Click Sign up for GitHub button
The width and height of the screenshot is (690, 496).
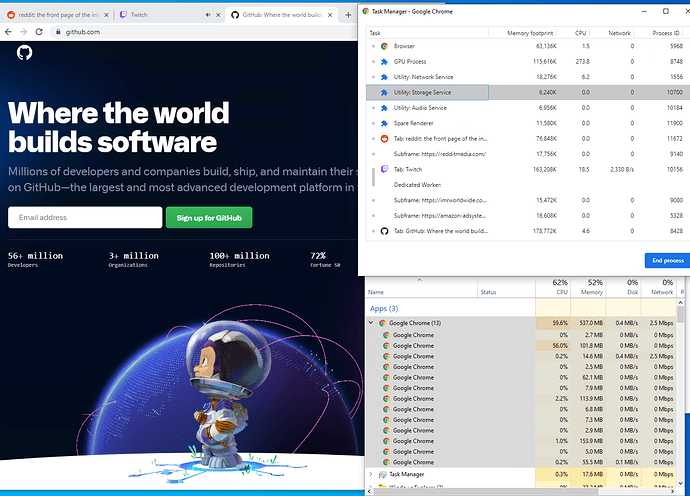[x=209, y=217]
